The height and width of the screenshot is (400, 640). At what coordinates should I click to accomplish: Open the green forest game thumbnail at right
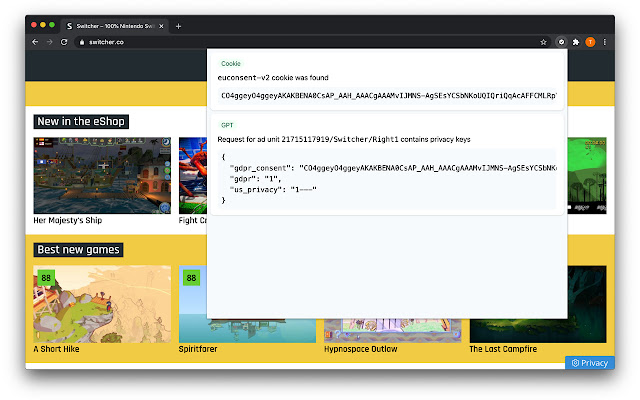[x=587, y=176]
